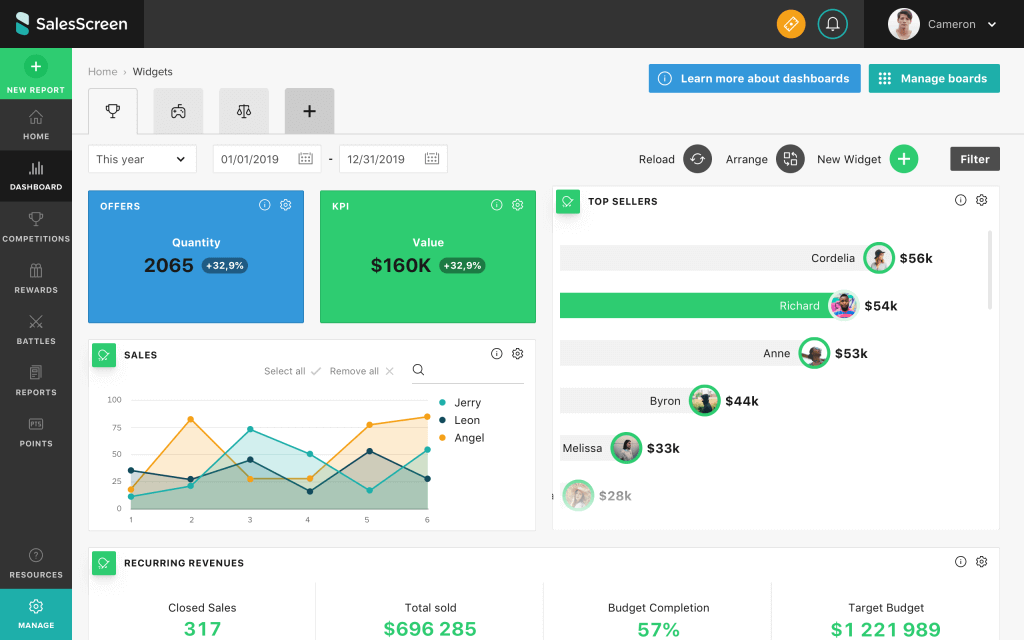1024x640 pixels.
Task: Open the search icon in the Sales widget
Action: coord(418,370)
